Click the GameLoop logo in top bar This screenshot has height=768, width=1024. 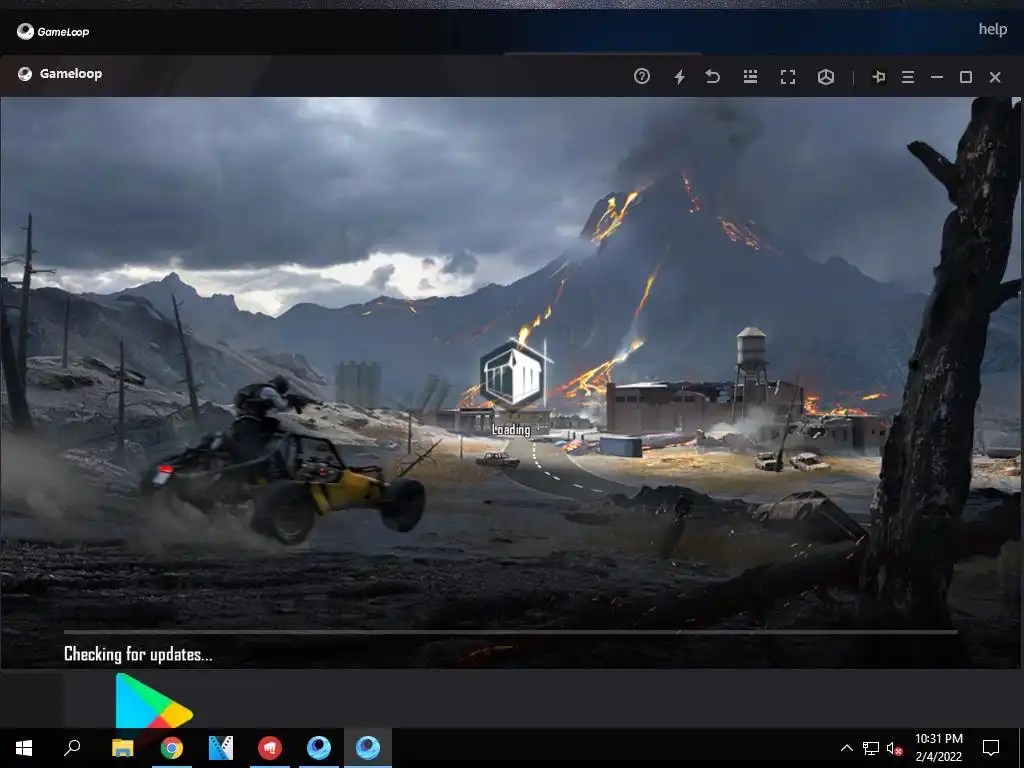coord(53,31)
